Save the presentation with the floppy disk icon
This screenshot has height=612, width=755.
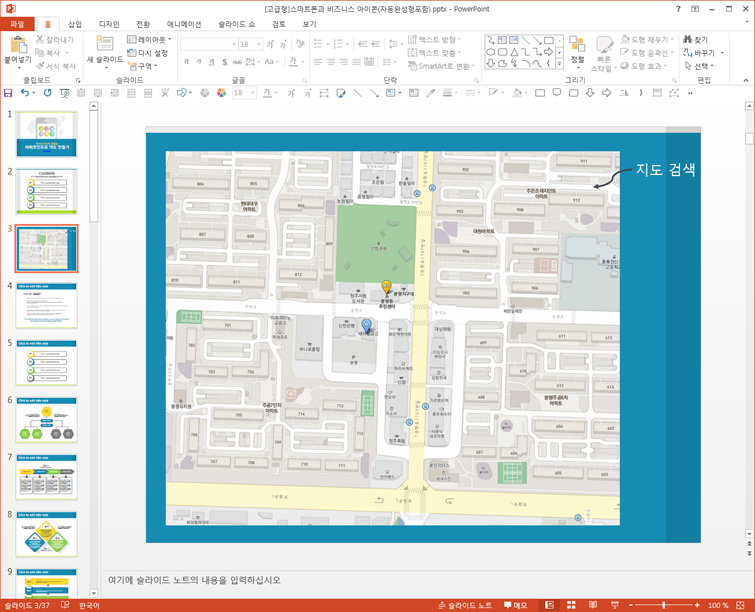(8, 93)
